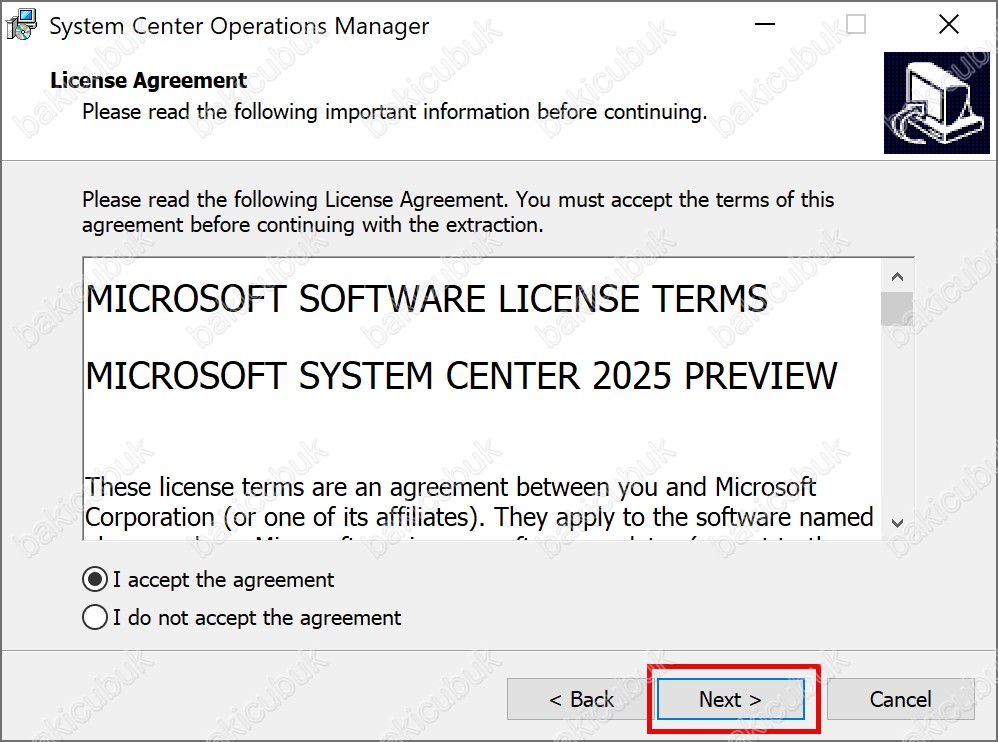Click the bold "License Agreement" page heading

click(148, 80)
